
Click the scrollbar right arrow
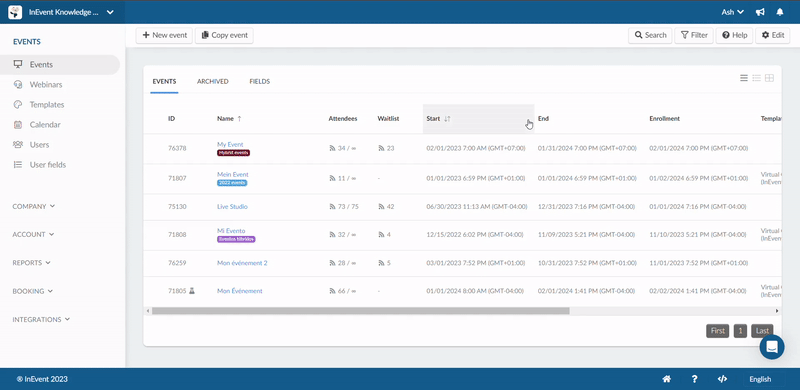(778, 310)
